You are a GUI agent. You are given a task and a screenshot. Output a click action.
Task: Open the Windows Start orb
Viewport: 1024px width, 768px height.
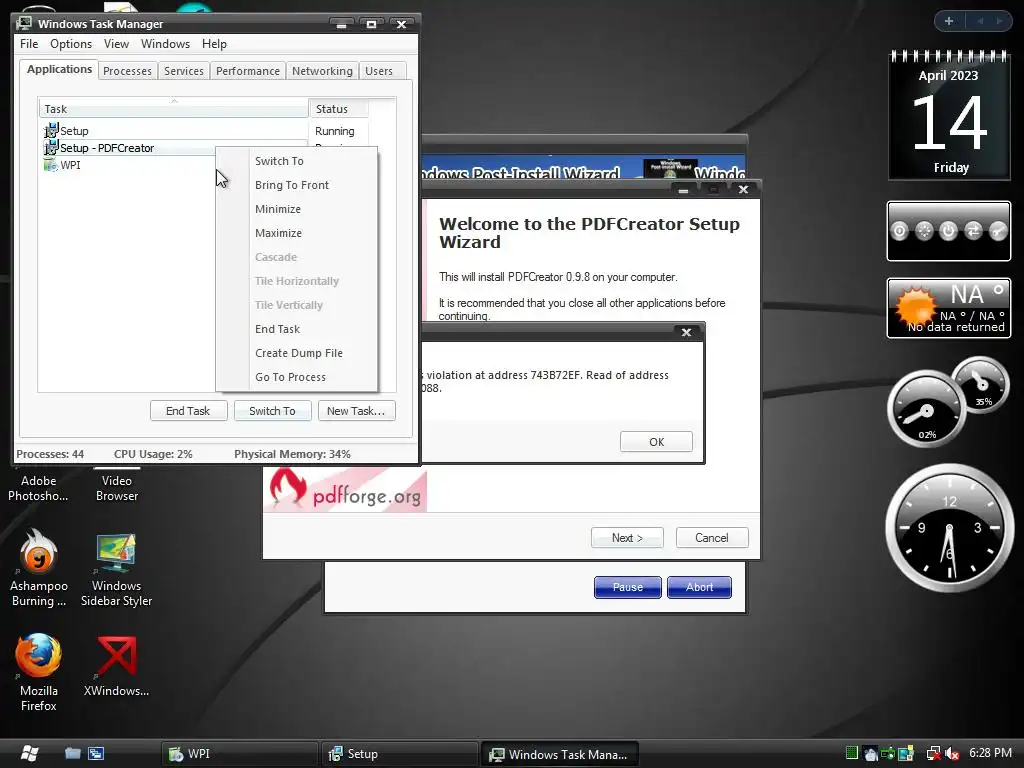click(x=29, y=753)
